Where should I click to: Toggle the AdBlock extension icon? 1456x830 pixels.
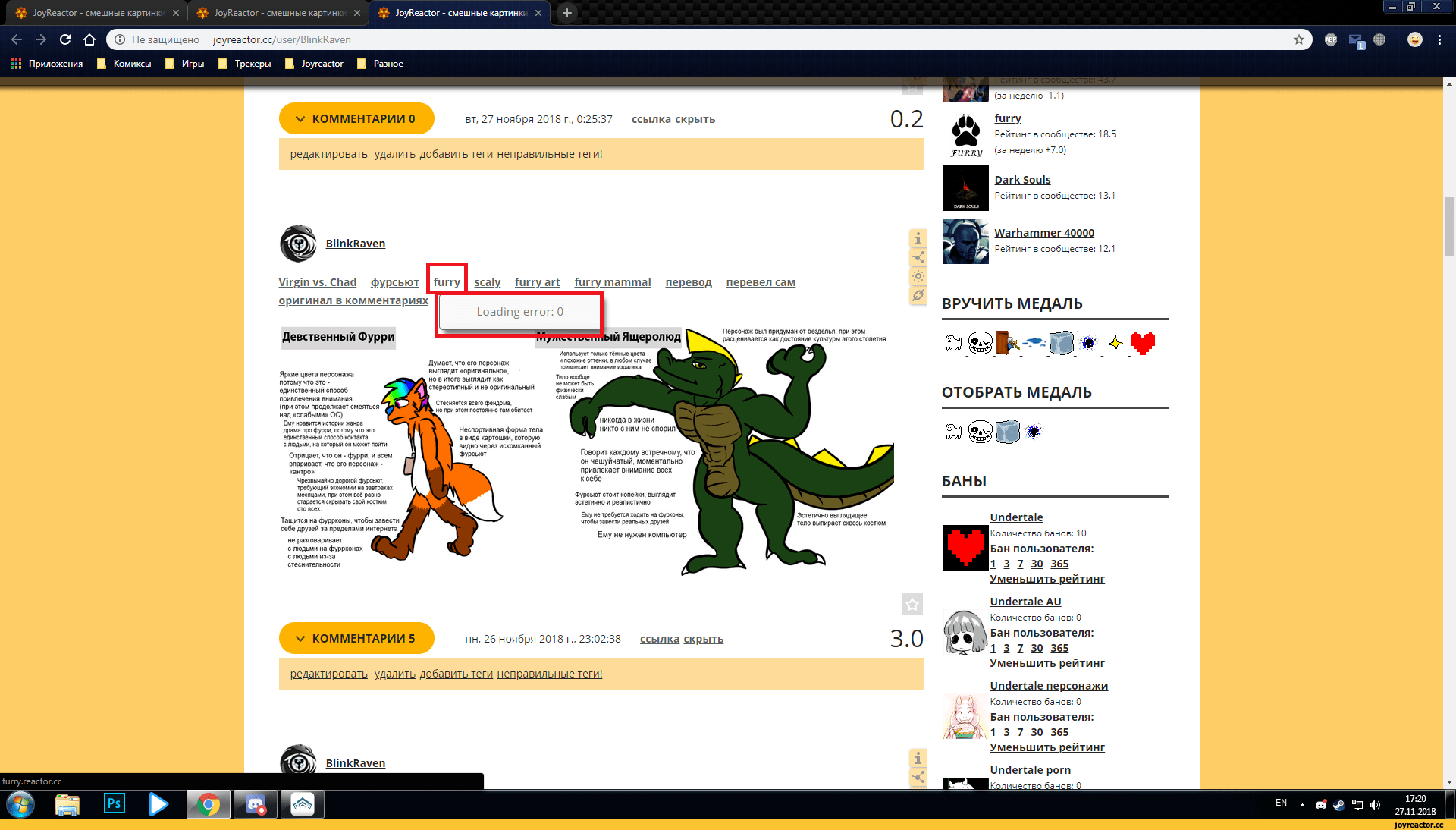(x=1330, y=39)
